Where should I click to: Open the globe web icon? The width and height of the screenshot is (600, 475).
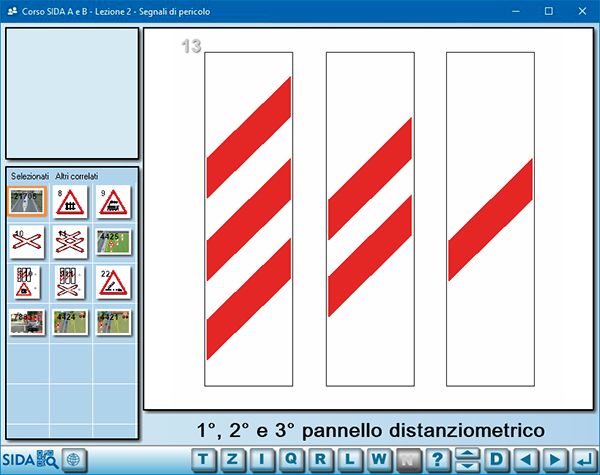click(x=73, y=459)
